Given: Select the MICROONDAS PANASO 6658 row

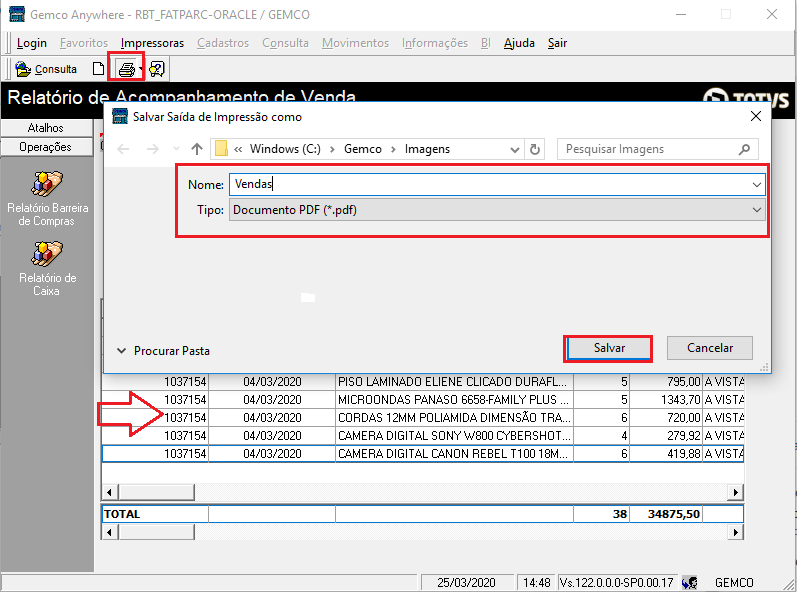Looking at the screenshot, I should tap(422, 400).
